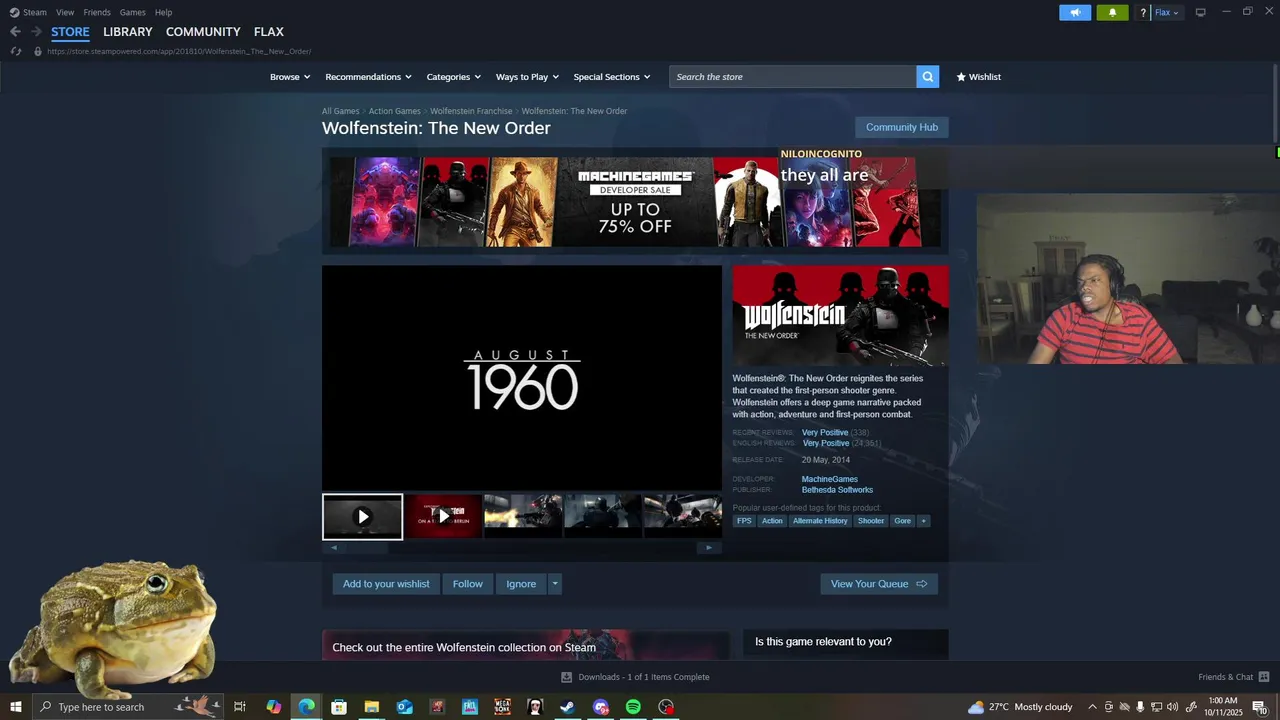Open the Wolfenstein collection banner
Screen dimensions: 1280x720
point(525,645)
